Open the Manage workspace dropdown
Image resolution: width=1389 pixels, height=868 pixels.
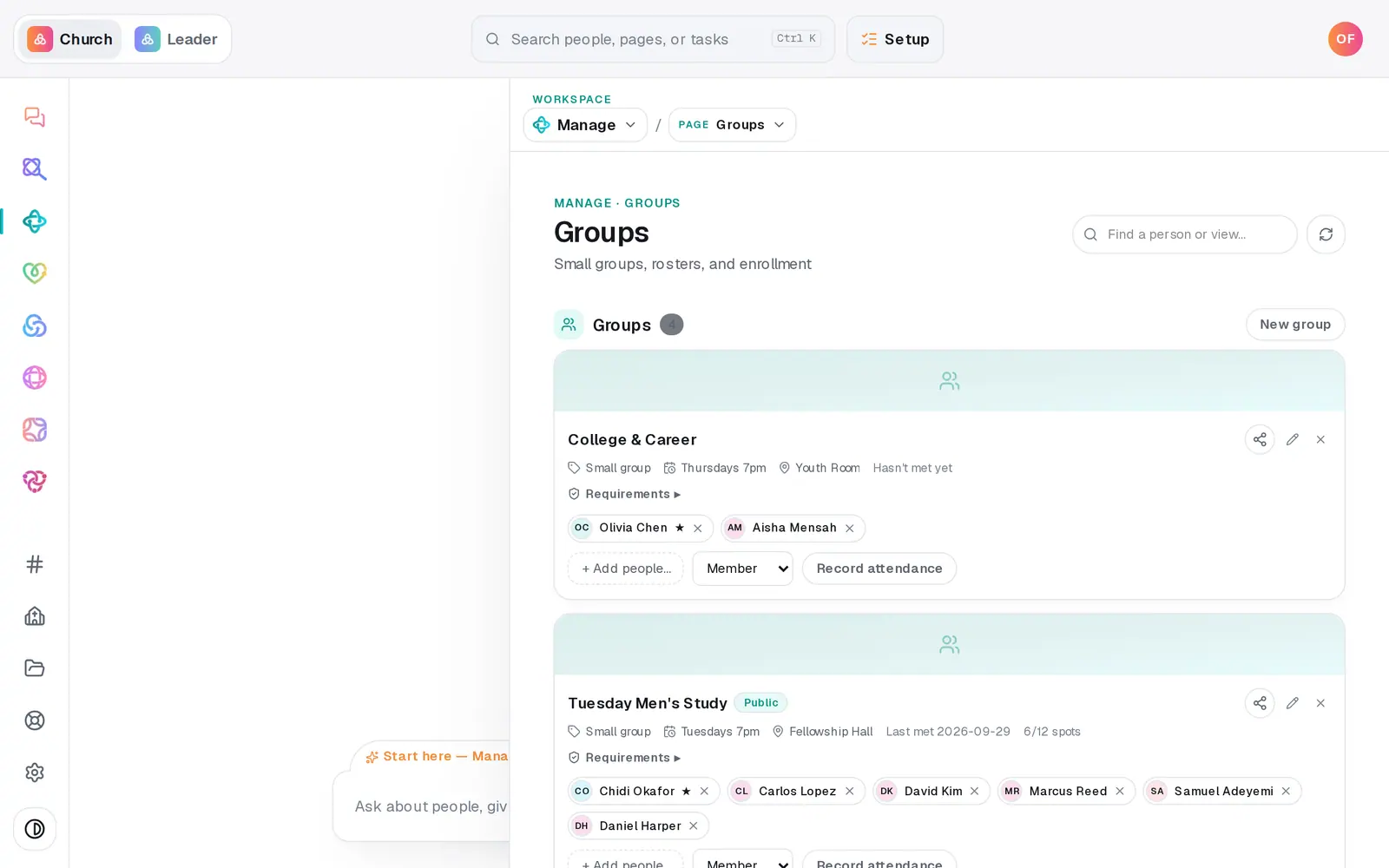pos(585,125)
